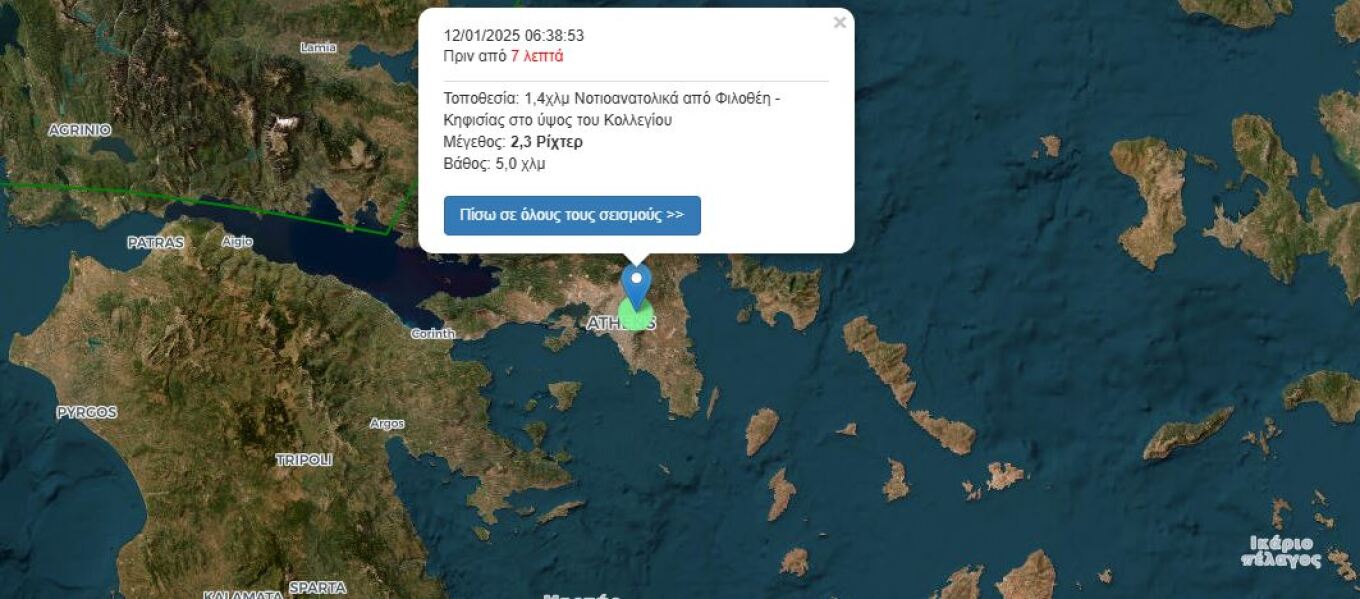The height and width of the screenshot is (599, 1360).
Task: Click the Aigio town label
Action: (237, 242)
